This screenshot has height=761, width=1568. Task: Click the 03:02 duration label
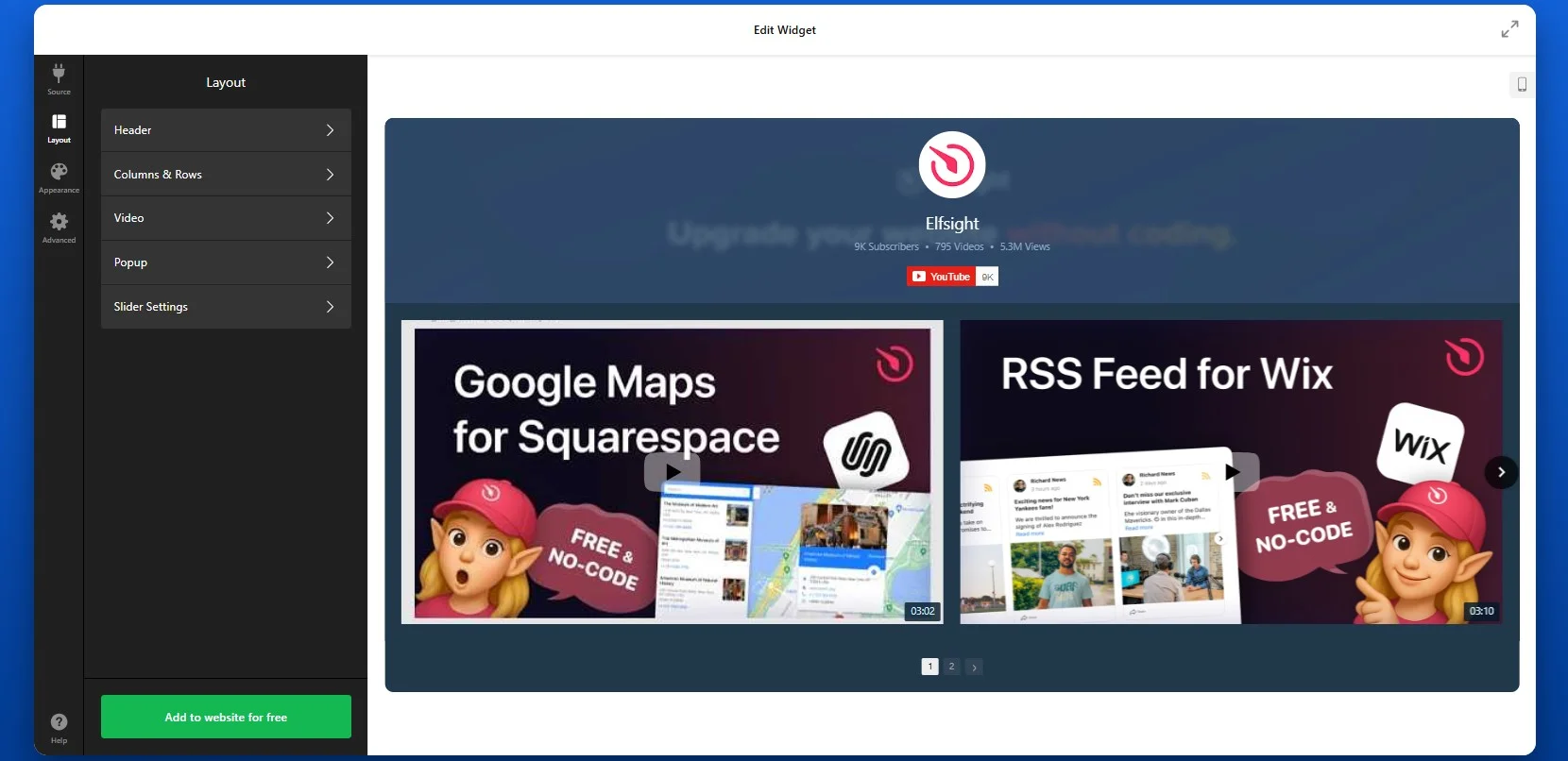point(923,611)
